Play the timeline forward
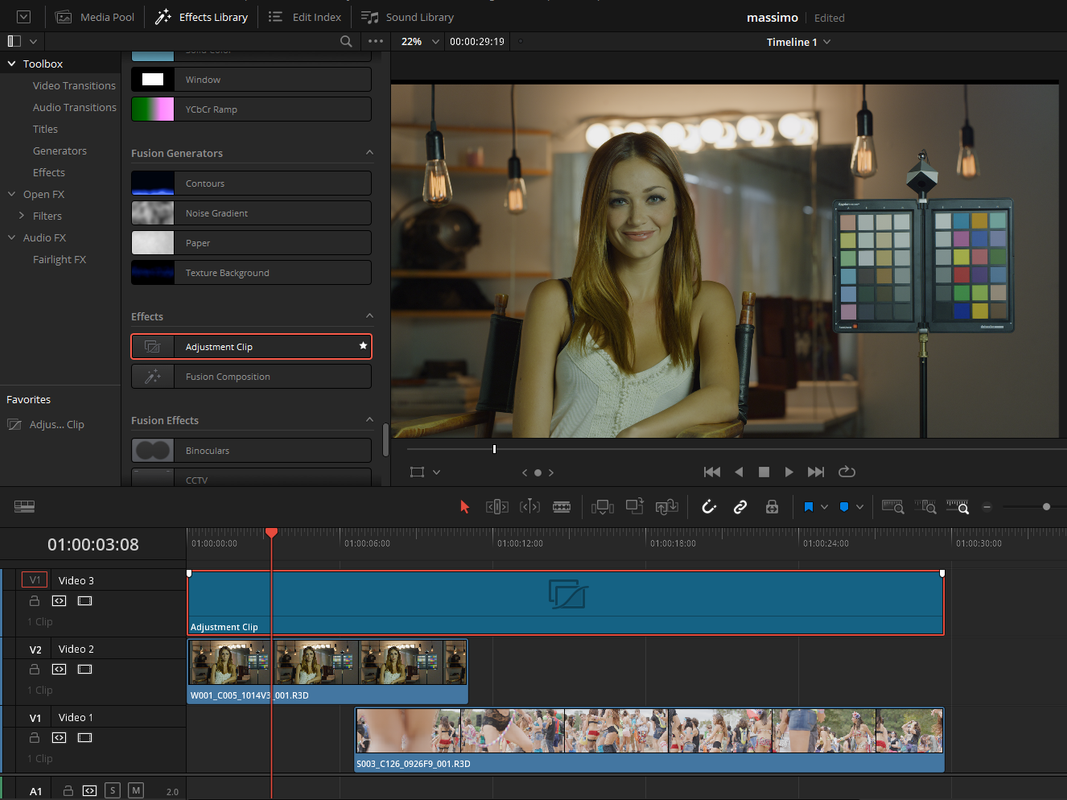The image size is (1067, 800). [x=789, y=472]
